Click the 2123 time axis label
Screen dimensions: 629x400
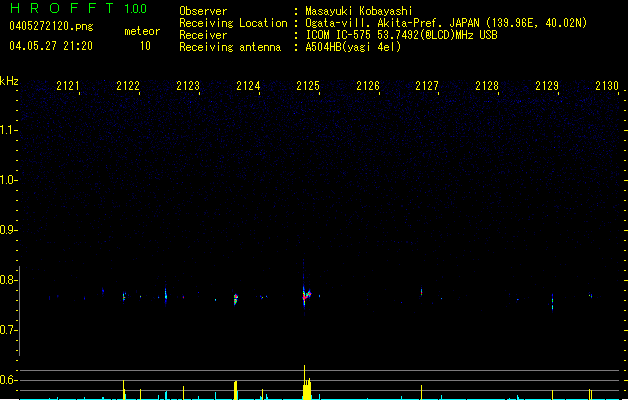(x=188, y=86)
